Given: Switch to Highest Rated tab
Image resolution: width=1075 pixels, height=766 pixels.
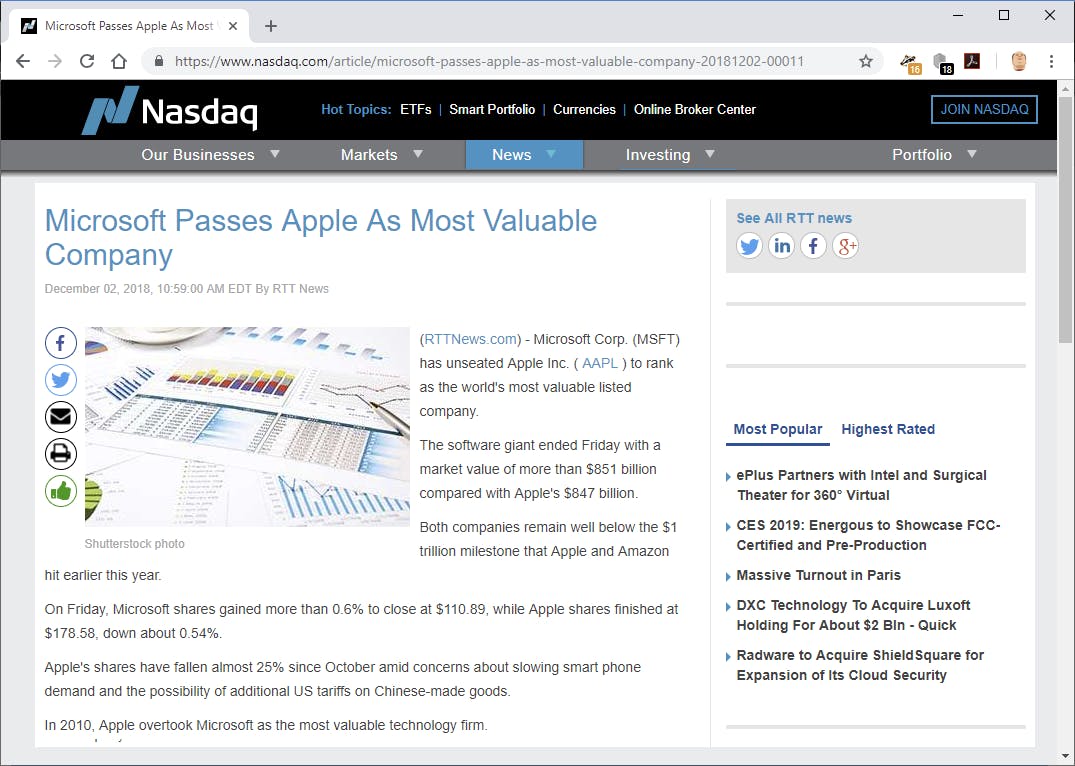Looking at the screenshot, I should click(888, 429).
